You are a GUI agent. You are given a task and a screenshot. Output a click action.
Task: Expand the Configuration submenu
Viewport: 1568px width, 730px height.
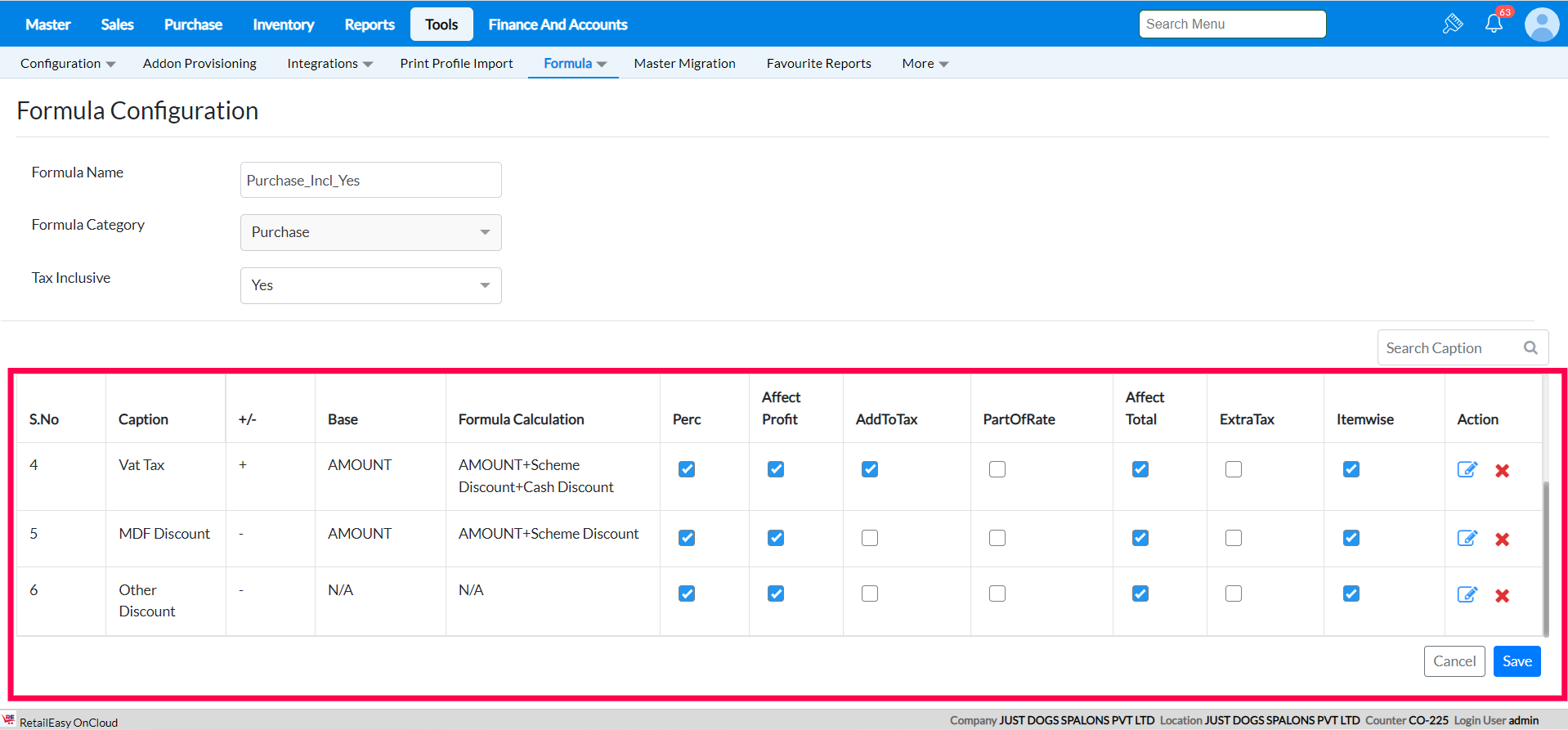[x=68, y=64]
